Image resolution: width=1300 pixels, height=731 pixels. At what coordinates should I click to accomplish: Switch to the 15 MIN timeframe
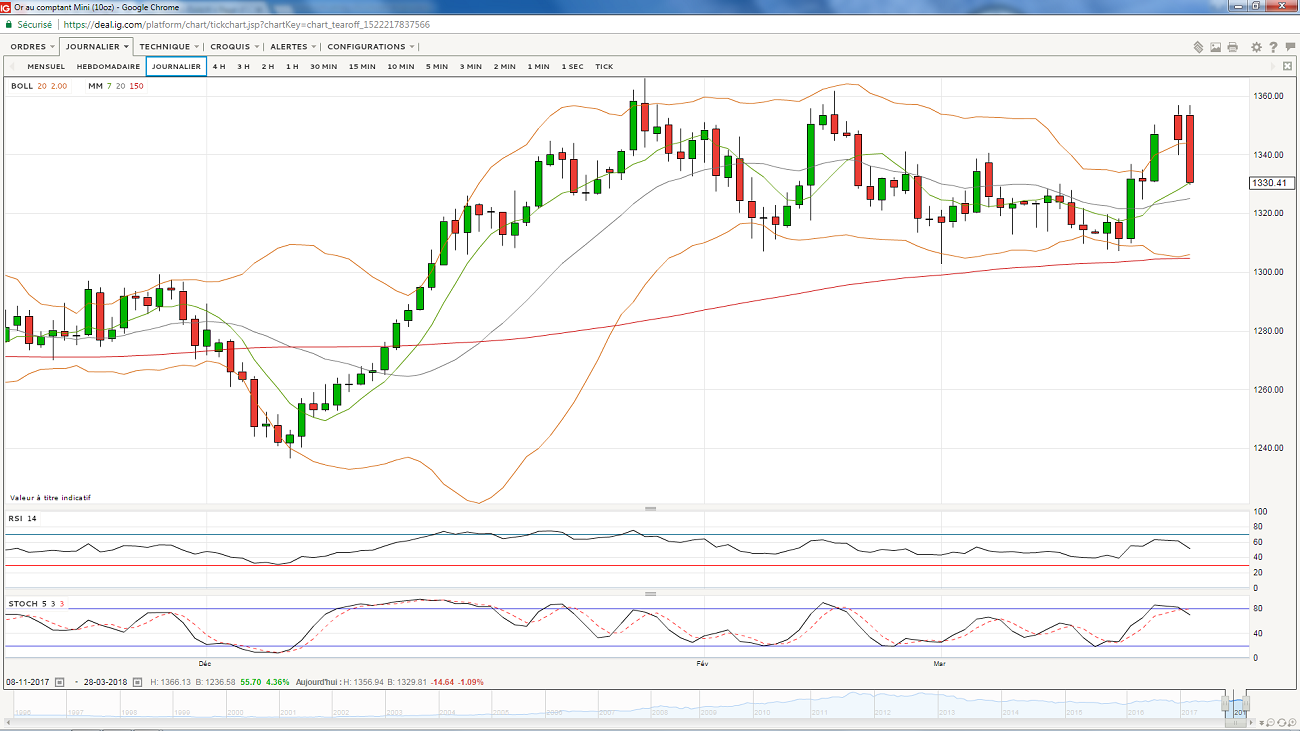tap(362, 67)
